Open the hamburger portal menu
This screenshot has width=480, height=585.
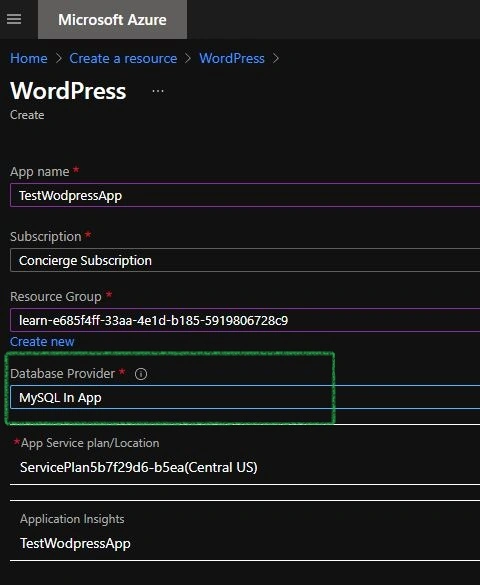[14, 19]
